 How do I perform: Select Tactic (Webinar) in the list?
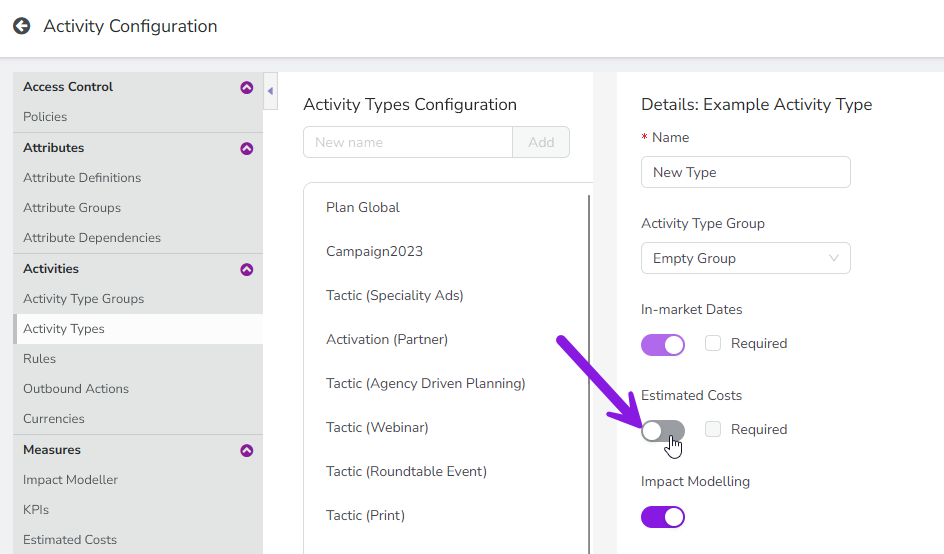pos(377,427)
